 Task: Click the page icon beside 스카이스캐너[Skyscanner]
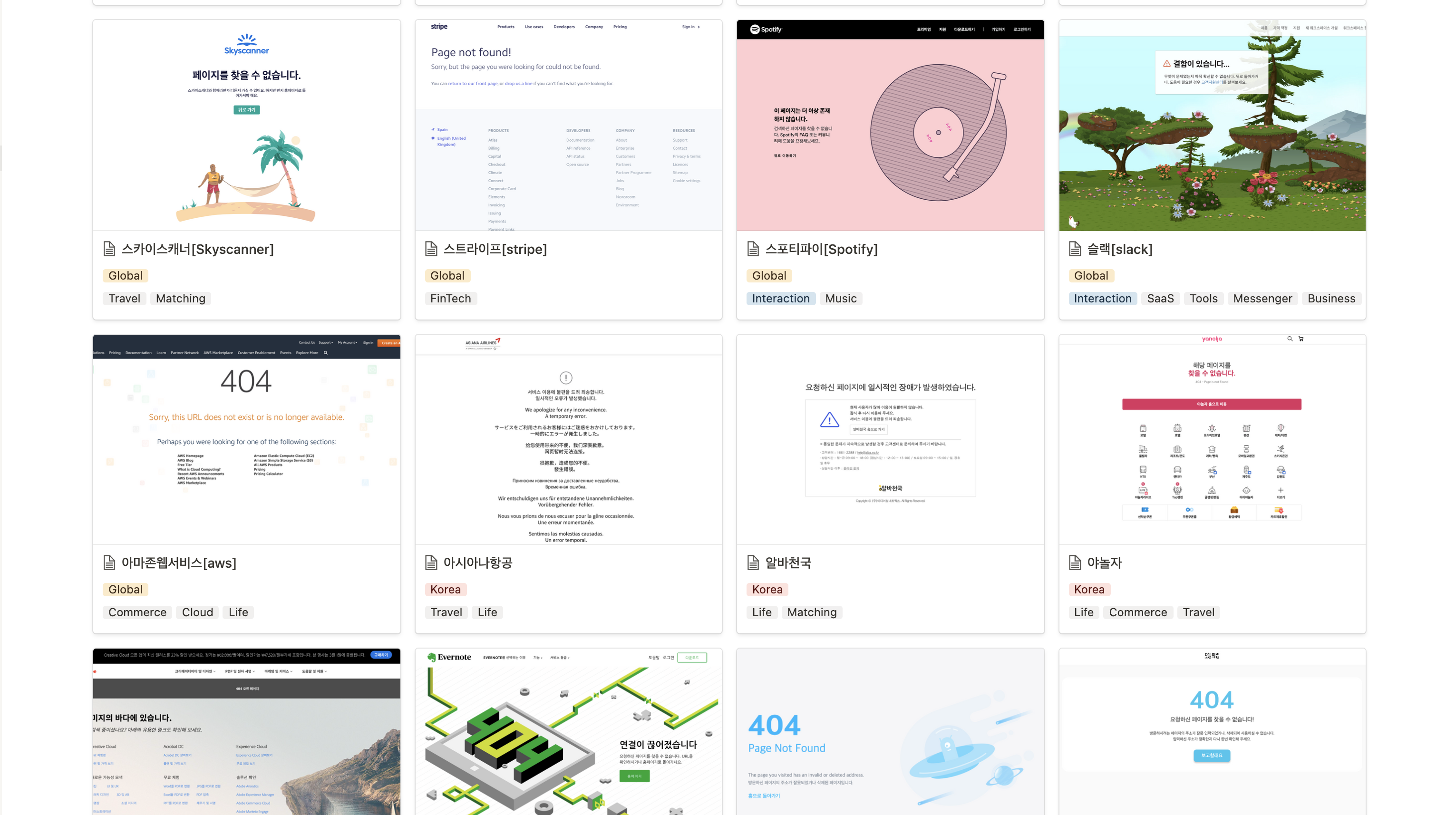coord(109,249)
